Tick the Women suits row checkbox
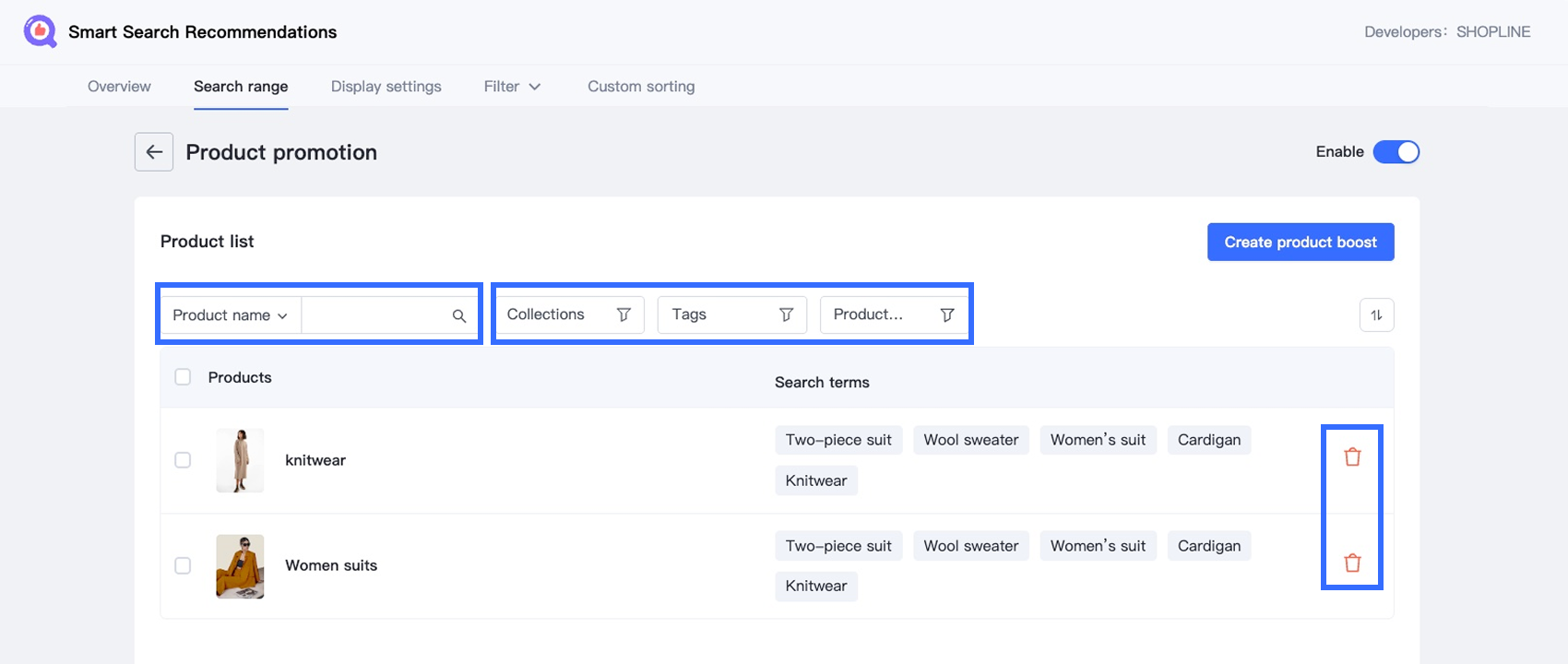 click(x=183, y=565)
